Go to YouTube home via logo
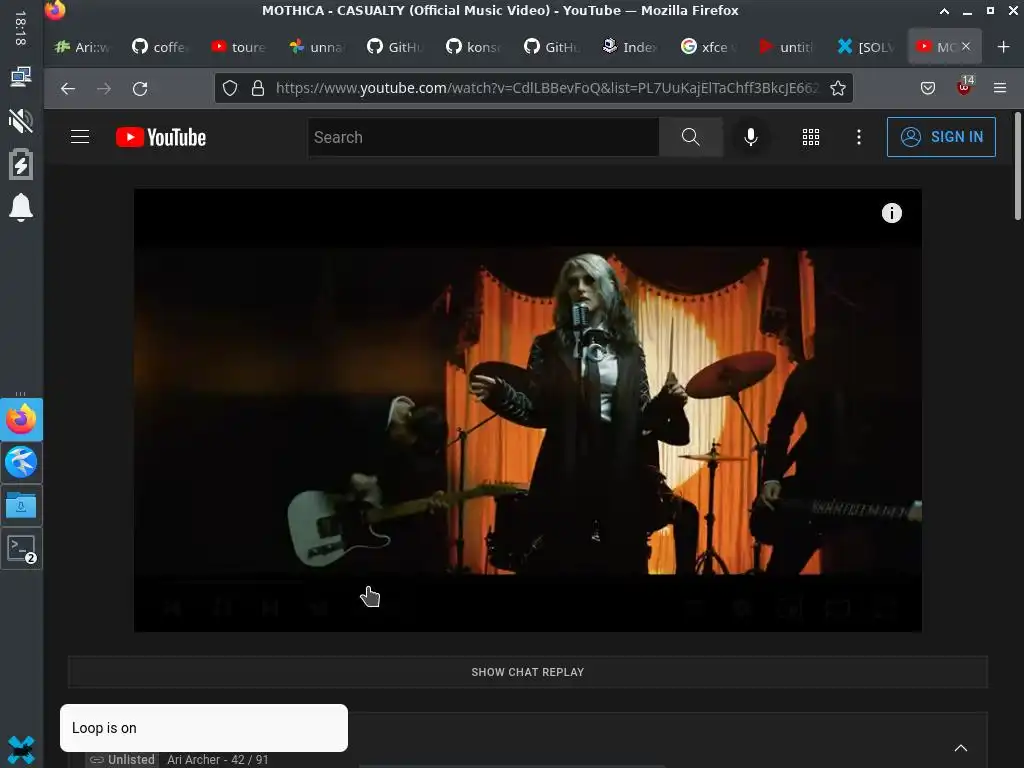 (161, 137)
